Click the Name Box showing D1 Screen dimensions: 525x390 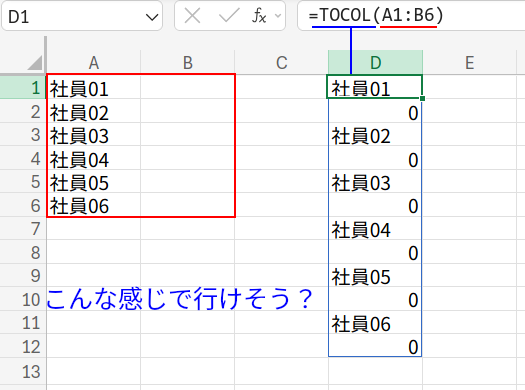[82, 16]
